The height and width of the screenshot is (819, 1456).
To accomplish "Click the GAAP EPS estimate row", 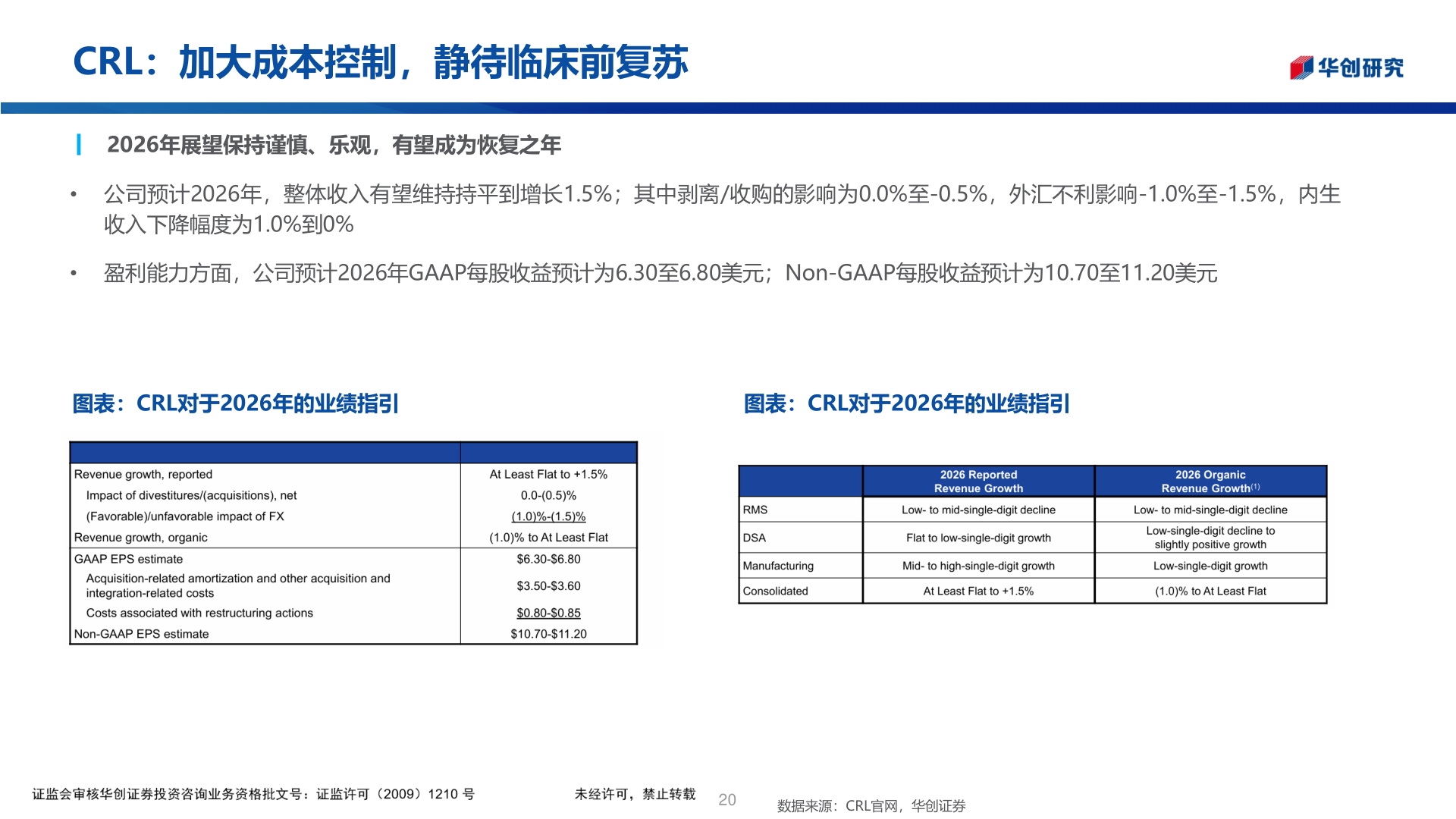I will pos(127,559).
